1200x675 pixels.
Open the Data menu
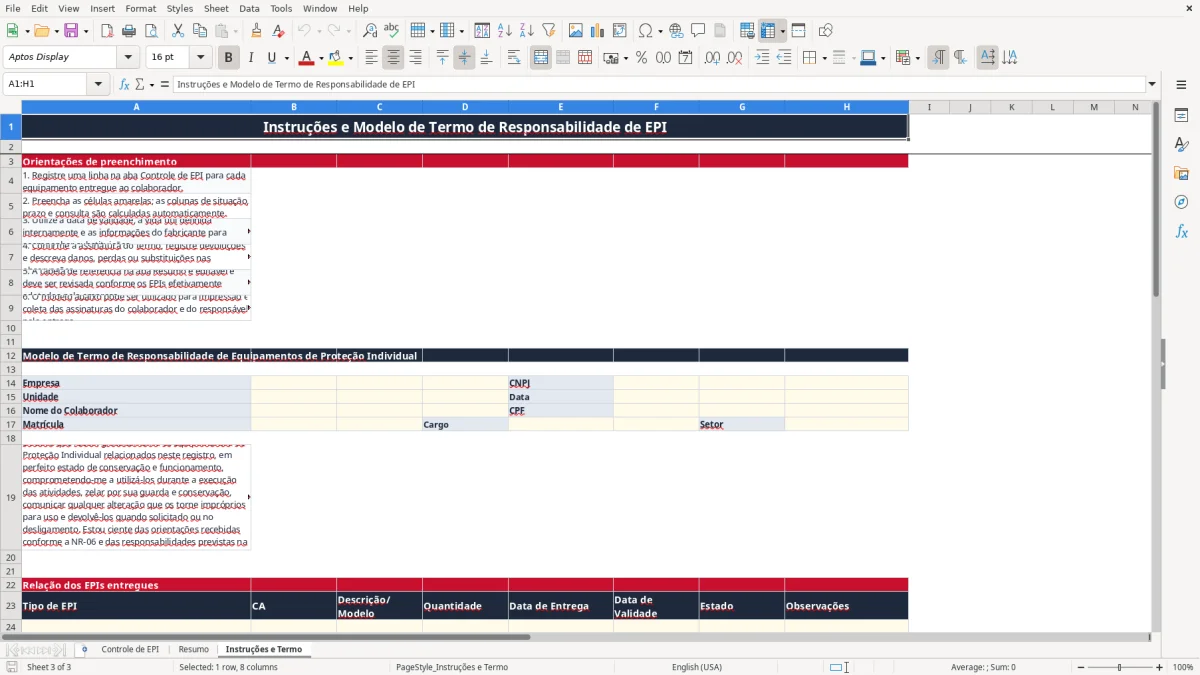coord(249,8)
